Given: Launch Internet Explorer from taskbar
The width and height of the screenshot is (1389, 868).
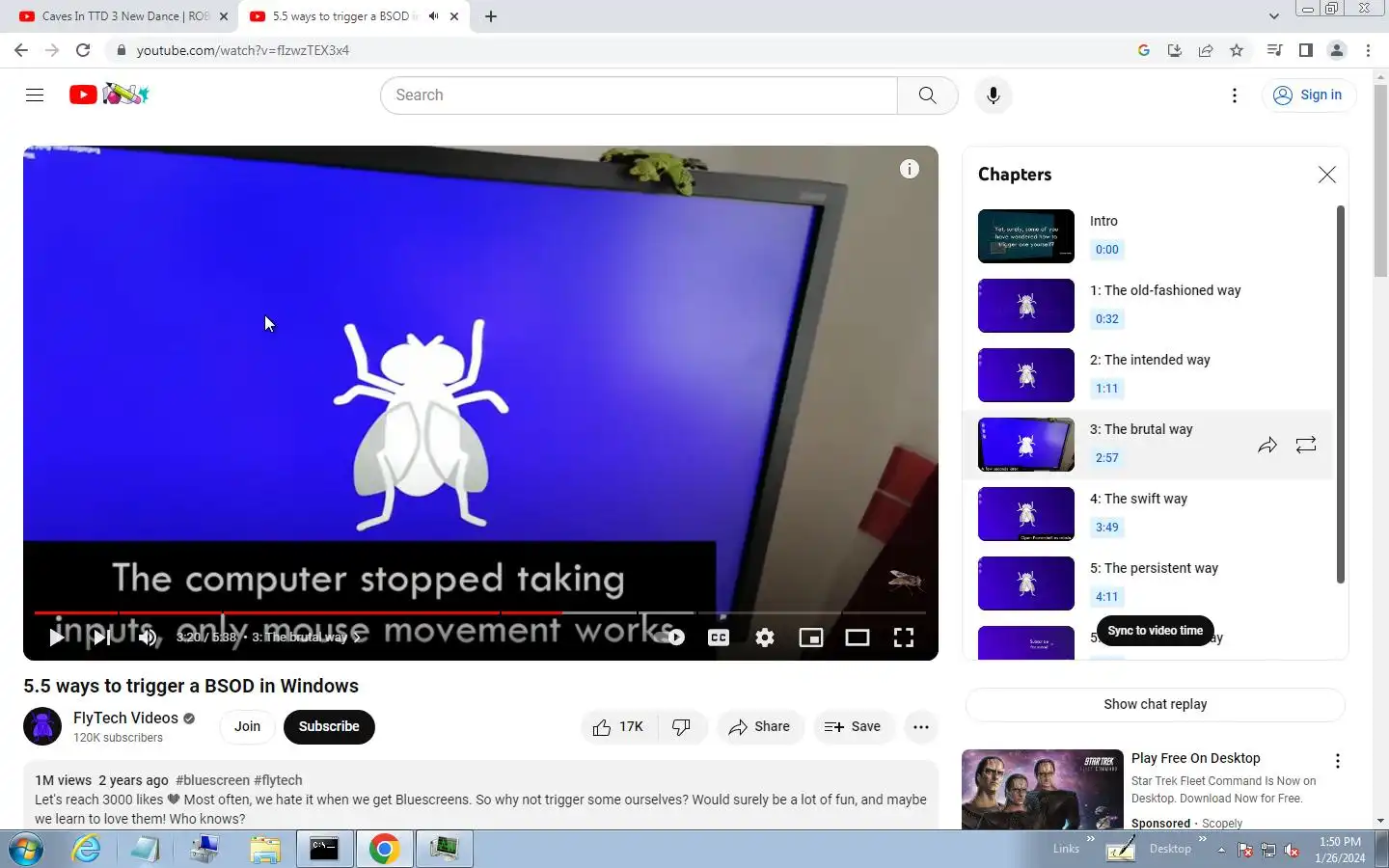Looking at the screenshot, I should (87, 849).
